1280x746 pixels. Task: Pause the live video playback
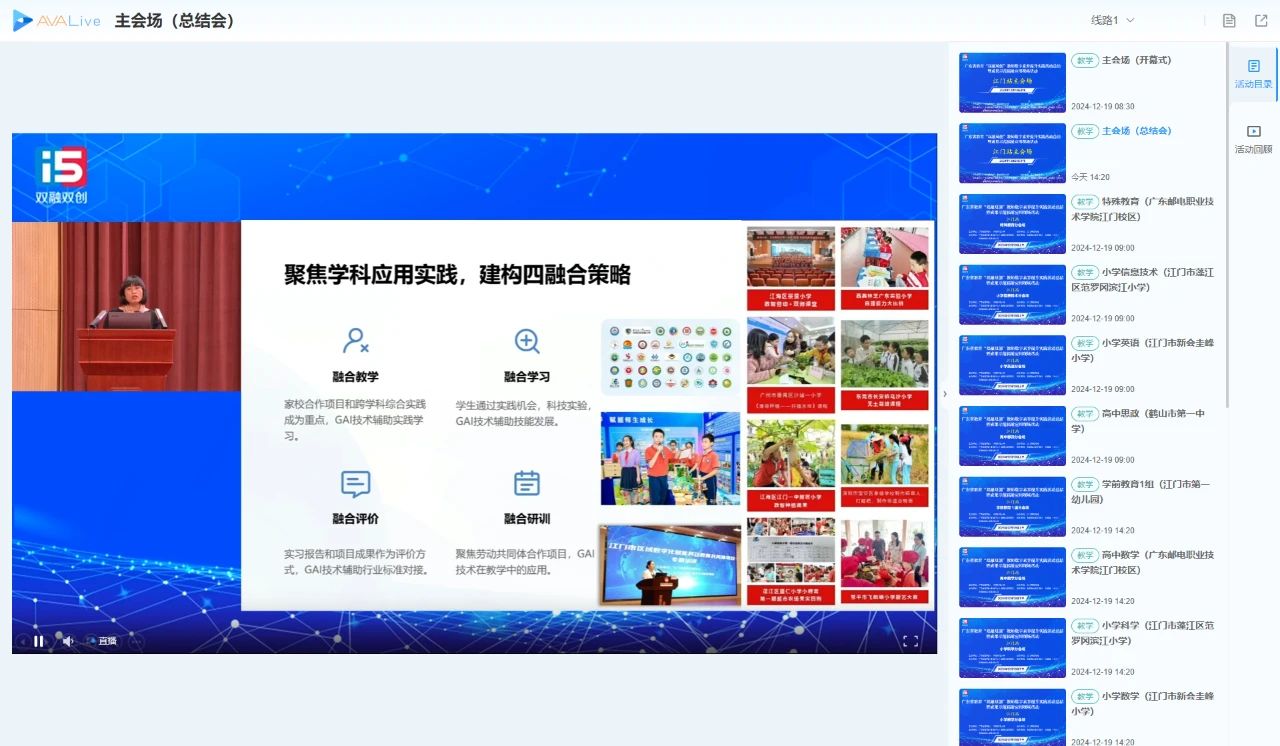coord(37,641)
